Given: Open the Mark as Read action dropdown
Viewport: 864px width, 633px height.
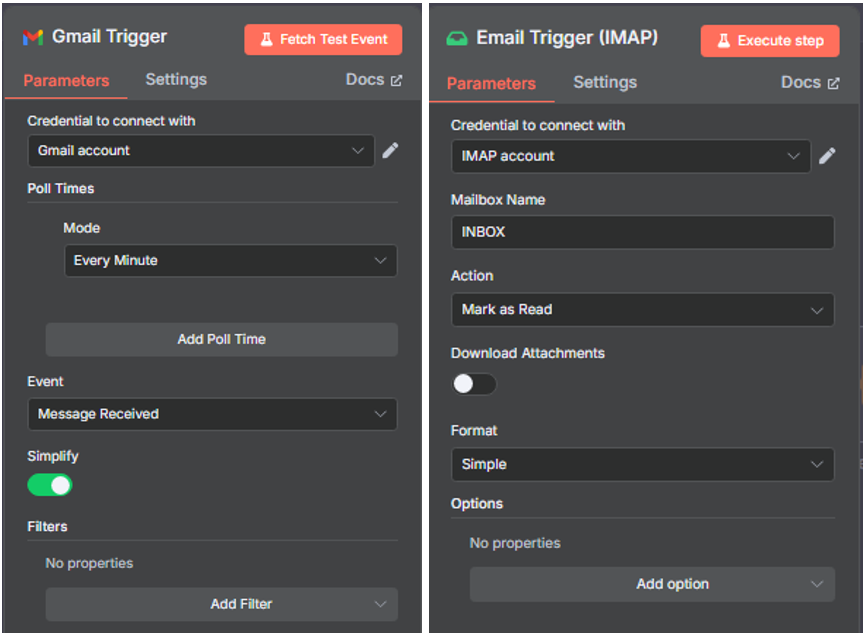Looking at the screenshot, I should [x=642, y=310].
